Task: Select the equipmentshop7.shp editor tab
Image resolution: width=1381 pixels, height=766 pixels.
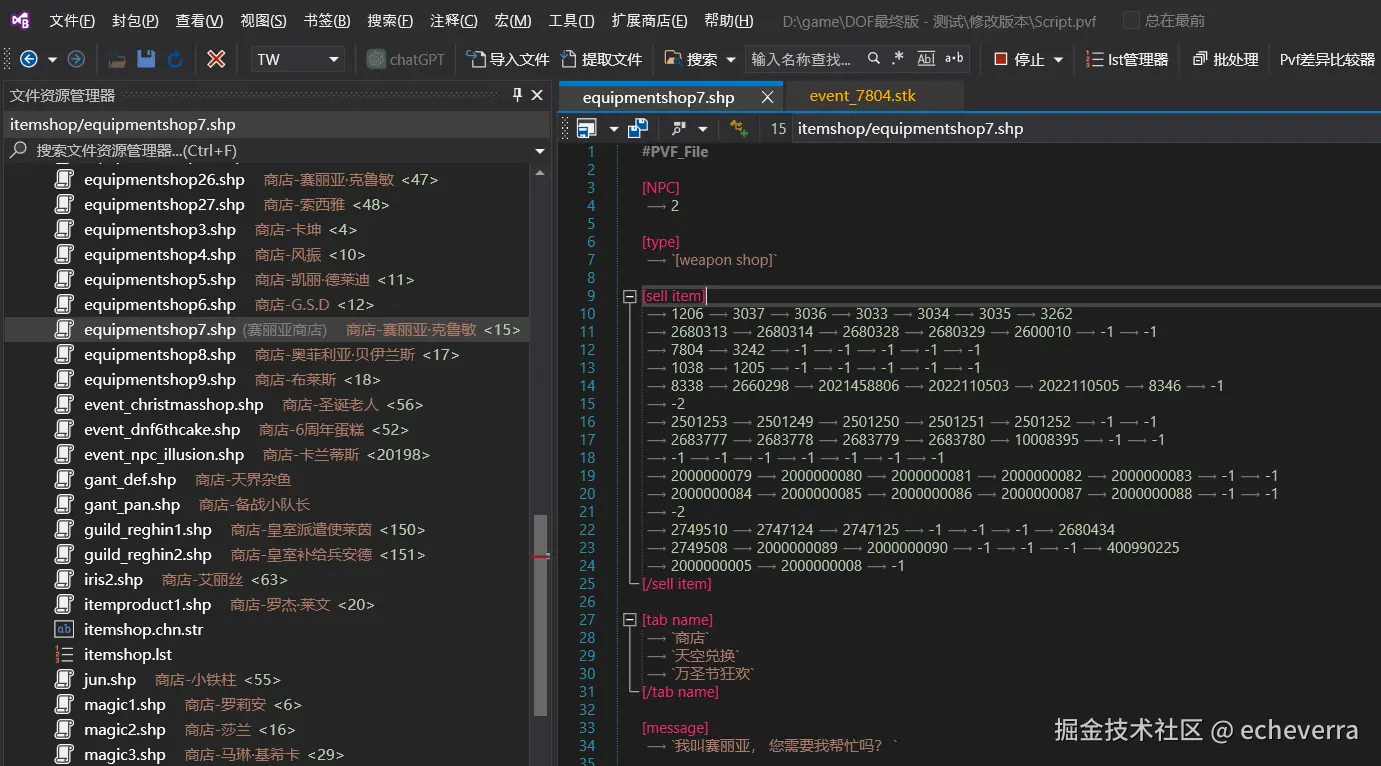Action: 658,97
